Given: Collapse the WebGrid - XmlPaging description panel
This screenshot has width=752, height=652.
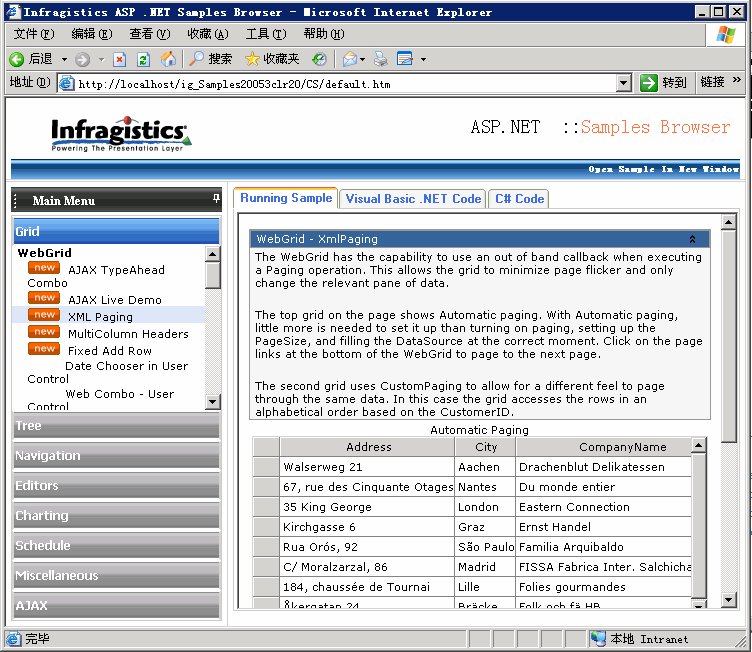Looking at the screenshot, I should pyautogui.click(x=692, y=239).
